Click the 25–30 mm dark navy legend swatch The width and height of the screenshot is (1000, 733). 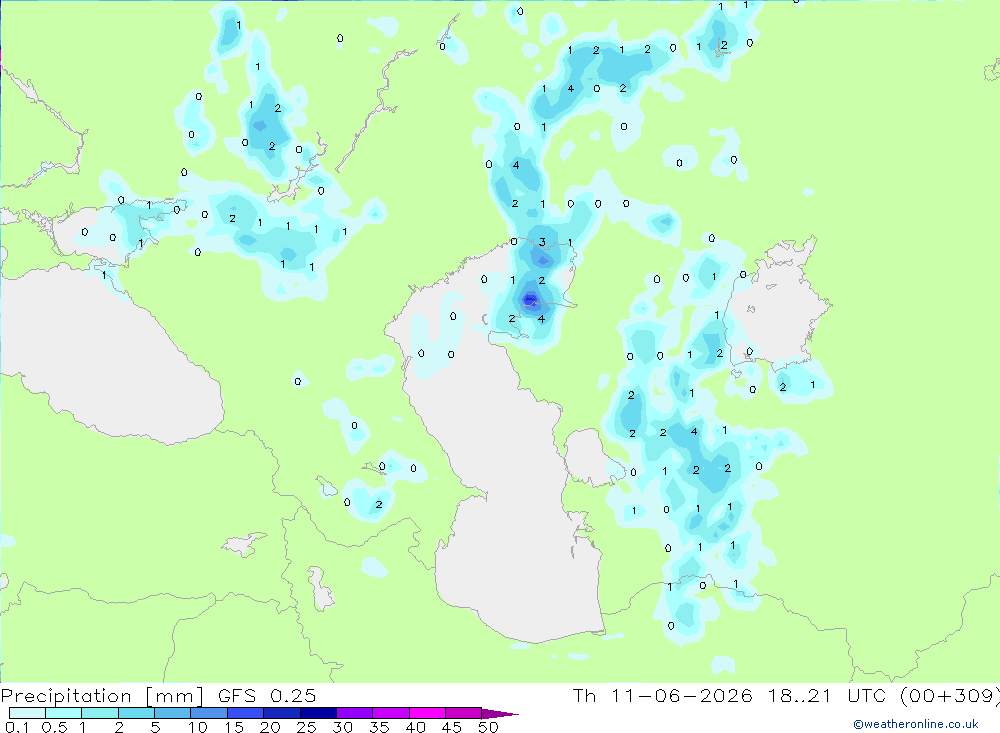point(318,713)
